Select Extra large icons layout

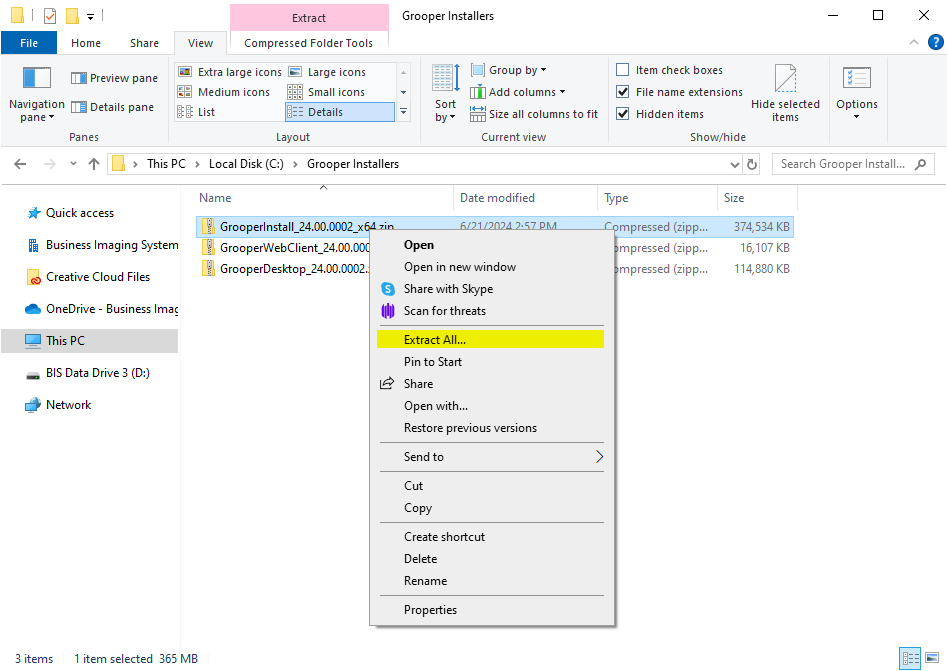(x=230, y=72)
